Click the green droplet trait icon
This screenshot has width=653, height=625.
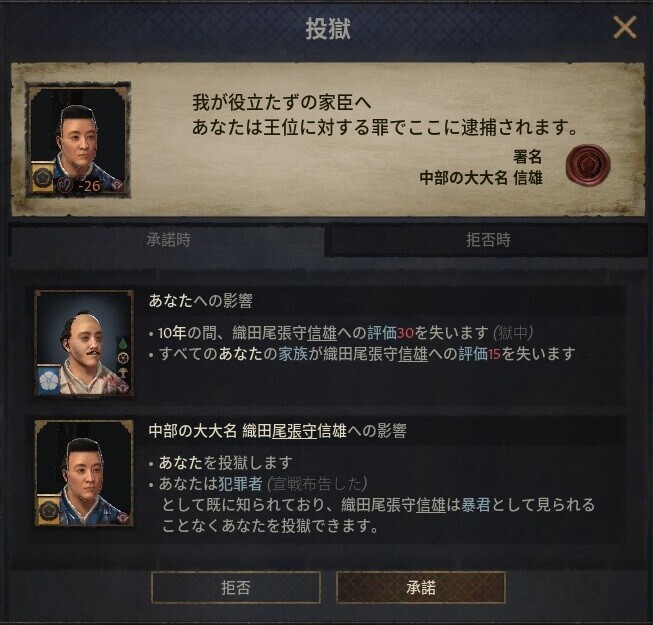pyautogui.click(x=123, y=344)
